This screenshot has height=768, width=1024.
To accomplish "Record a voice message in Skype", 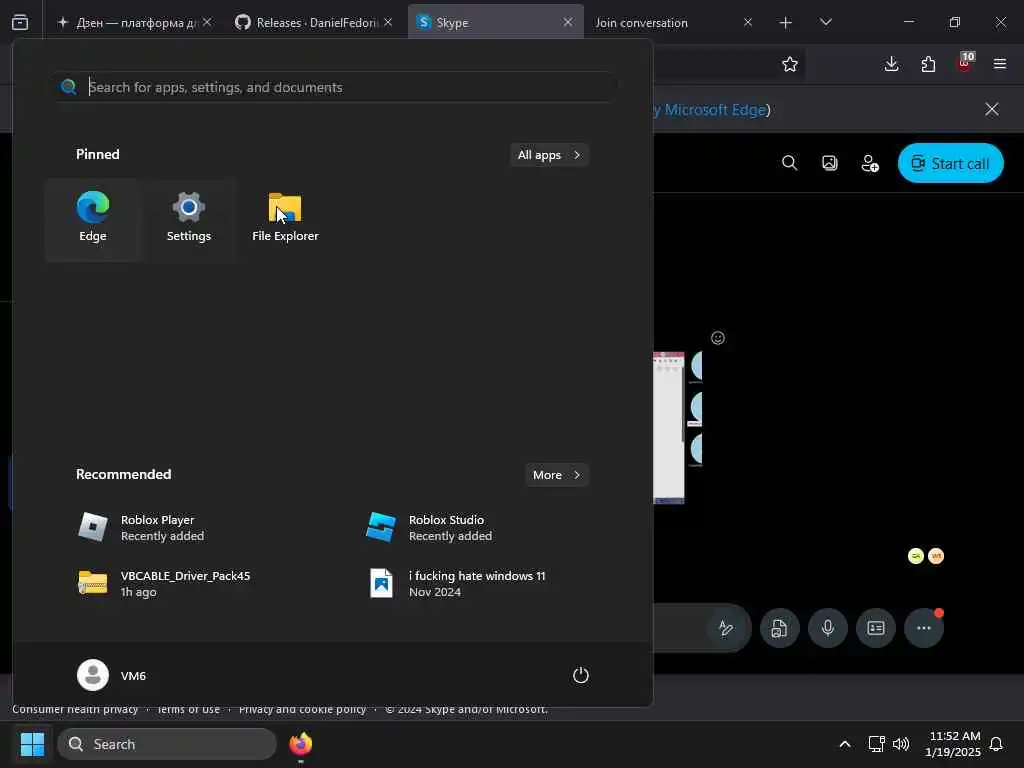I will click(x=827, y=628).
